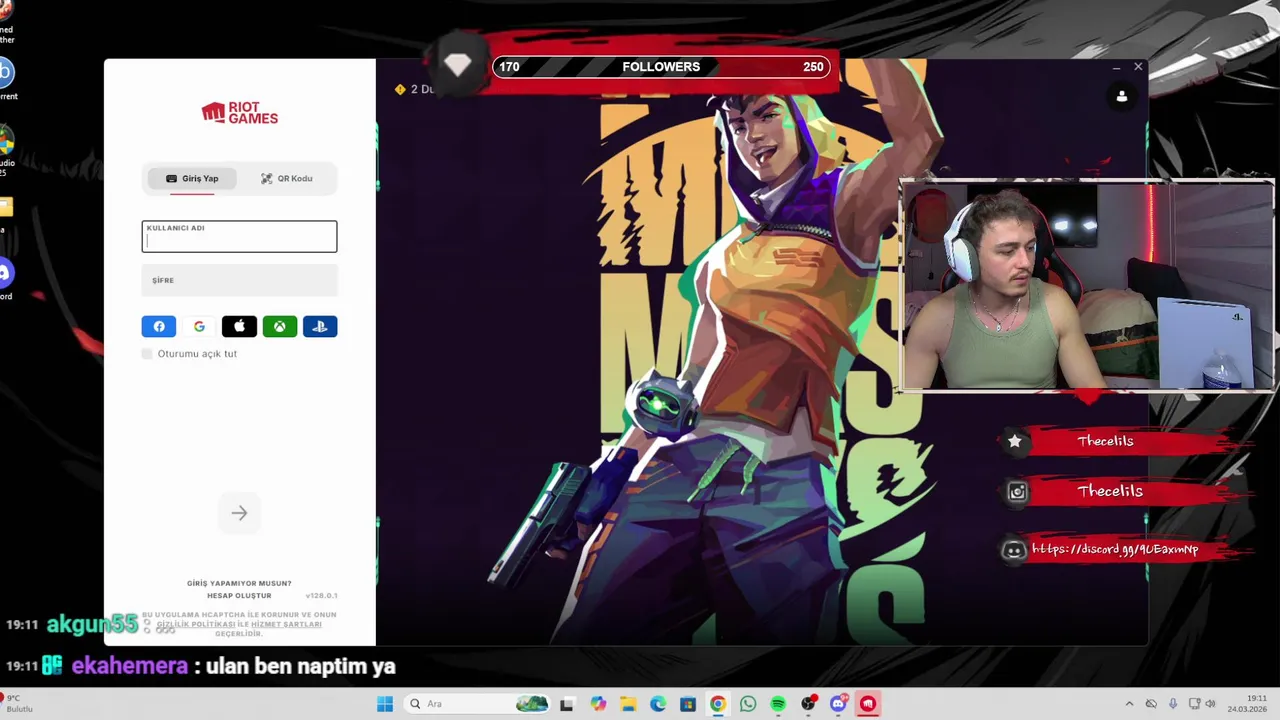Click the taskbar 'Ara' search box
The width and height of the screenshot is (1280, 720).
[x=477, y=704]
